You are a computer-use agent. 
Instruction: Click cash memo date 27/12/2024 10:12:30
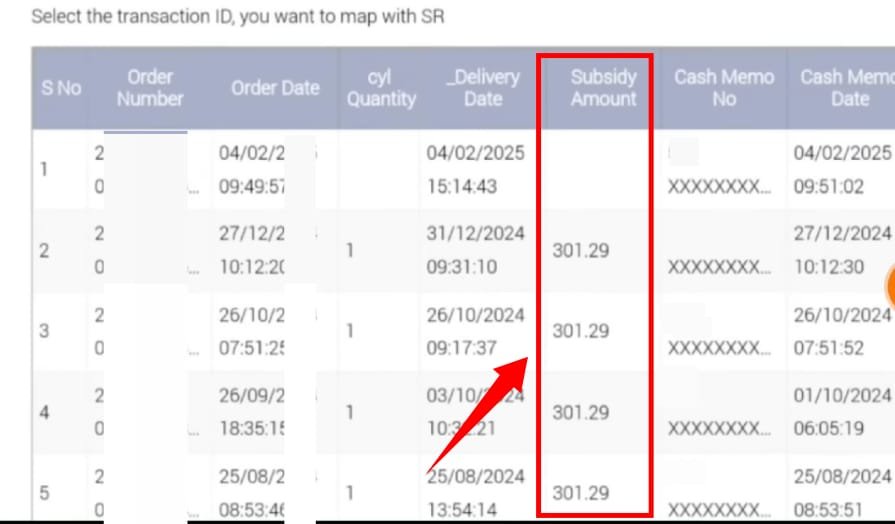[841, 250]
